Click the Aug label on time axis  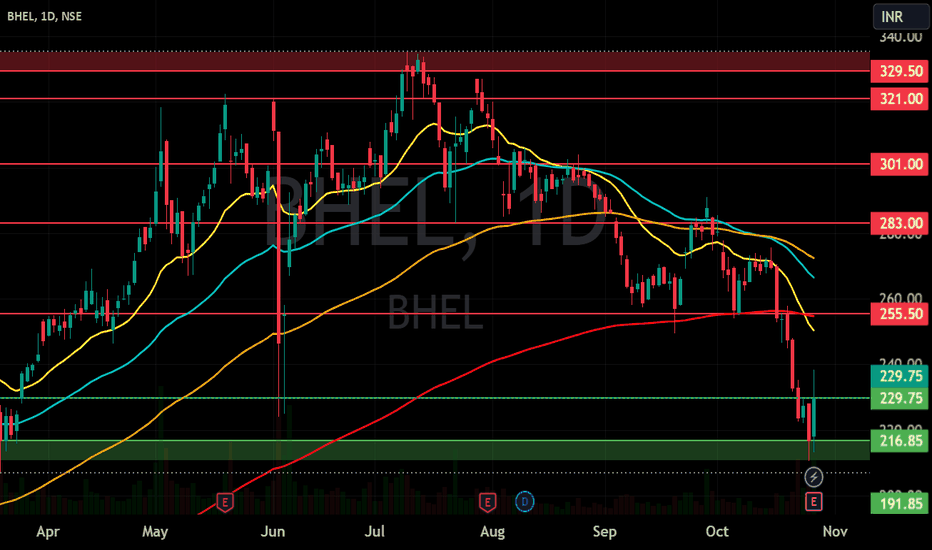[x=492, y=532]
